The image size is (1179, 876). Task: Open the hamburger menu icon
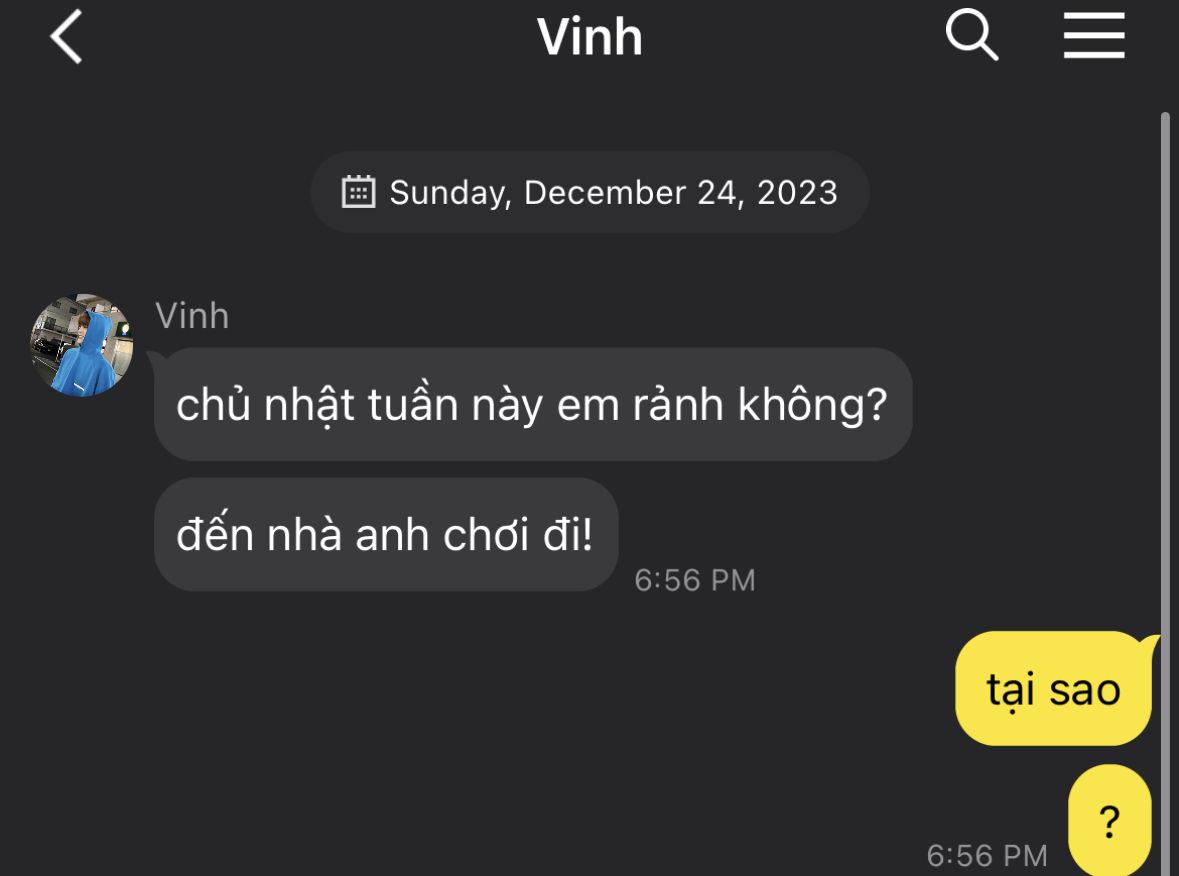pos(1094,35)
